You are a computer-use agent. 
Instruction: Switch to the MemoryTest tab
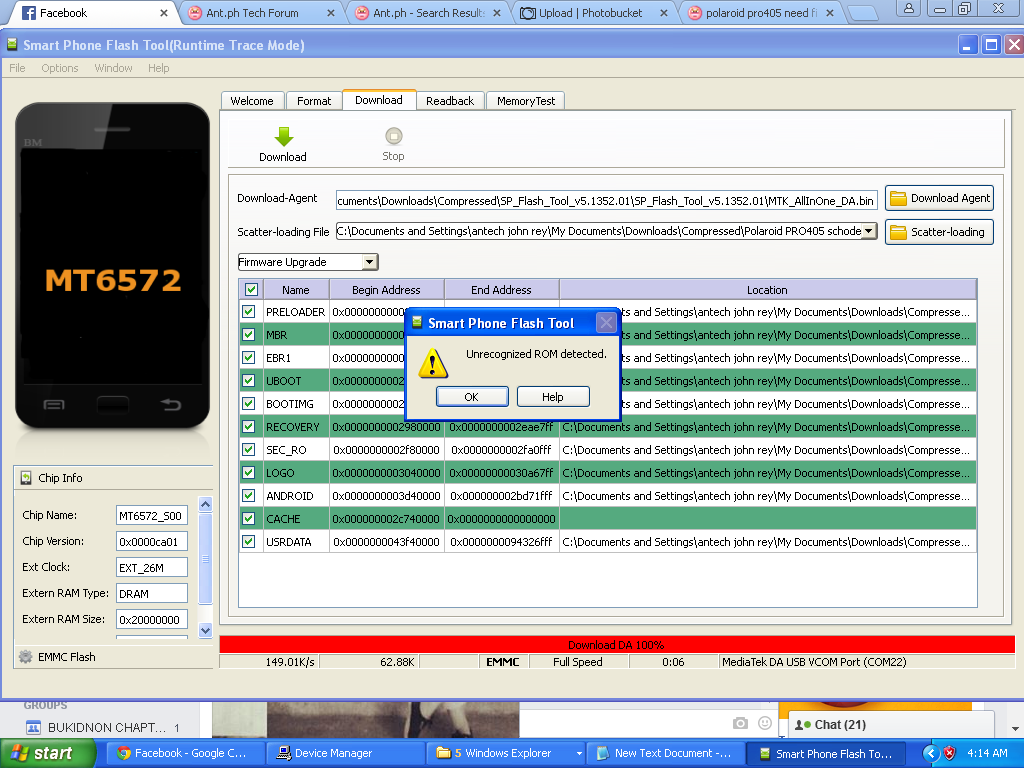coord(526,101)
